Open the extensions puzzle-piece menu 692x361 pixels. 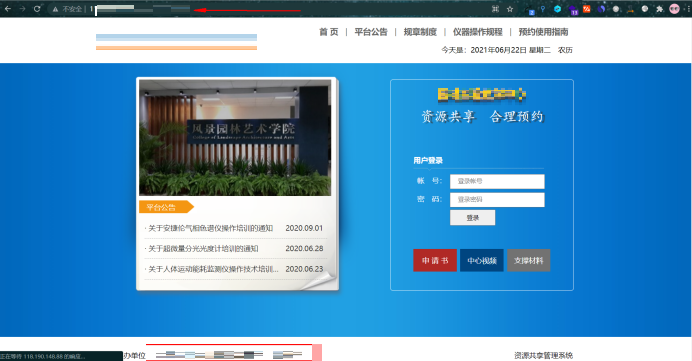[x=660, y=9]
